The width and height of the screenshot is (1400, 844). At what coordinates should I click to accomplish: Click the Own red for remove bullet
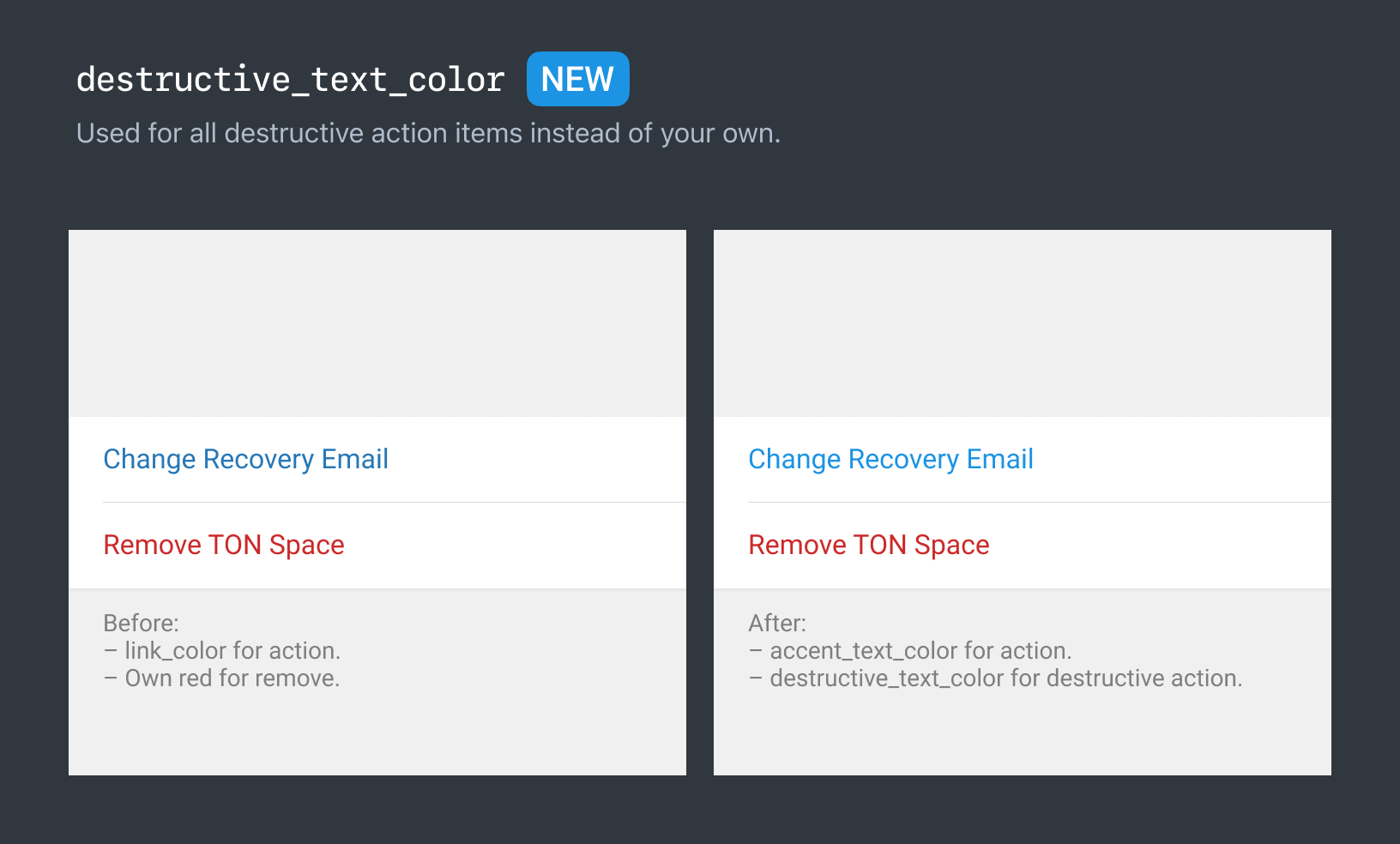point(222,678)
